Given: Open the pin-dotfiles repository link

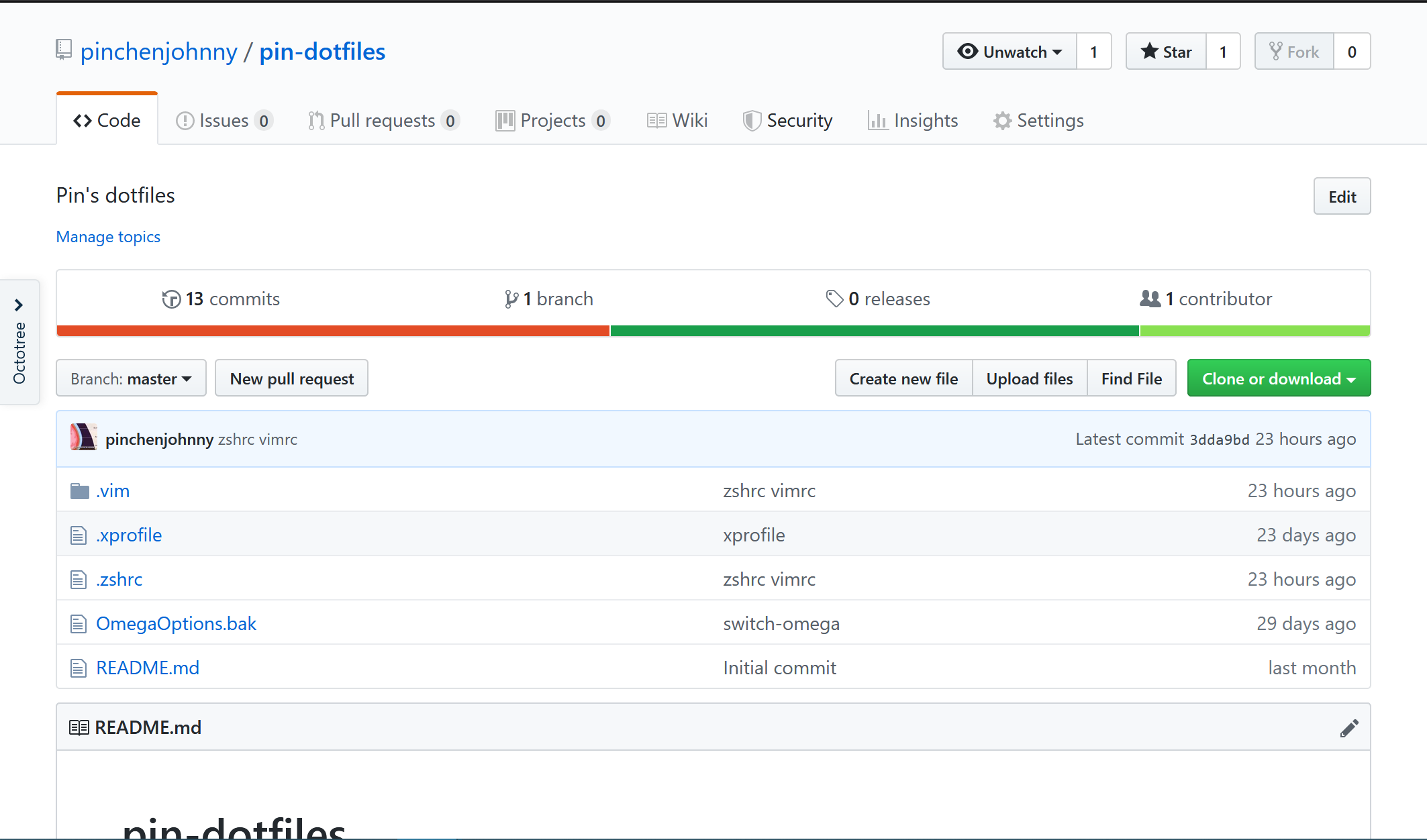Looking at the screenshot, I should point(322,52).
